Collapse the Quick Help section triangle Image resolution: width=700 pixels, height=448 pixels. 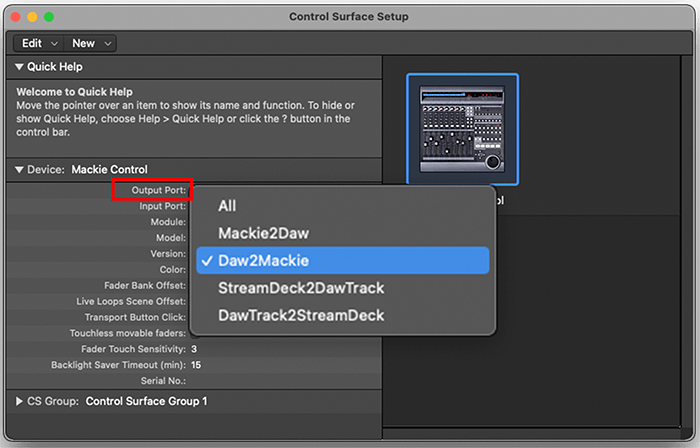click(19, 67)
